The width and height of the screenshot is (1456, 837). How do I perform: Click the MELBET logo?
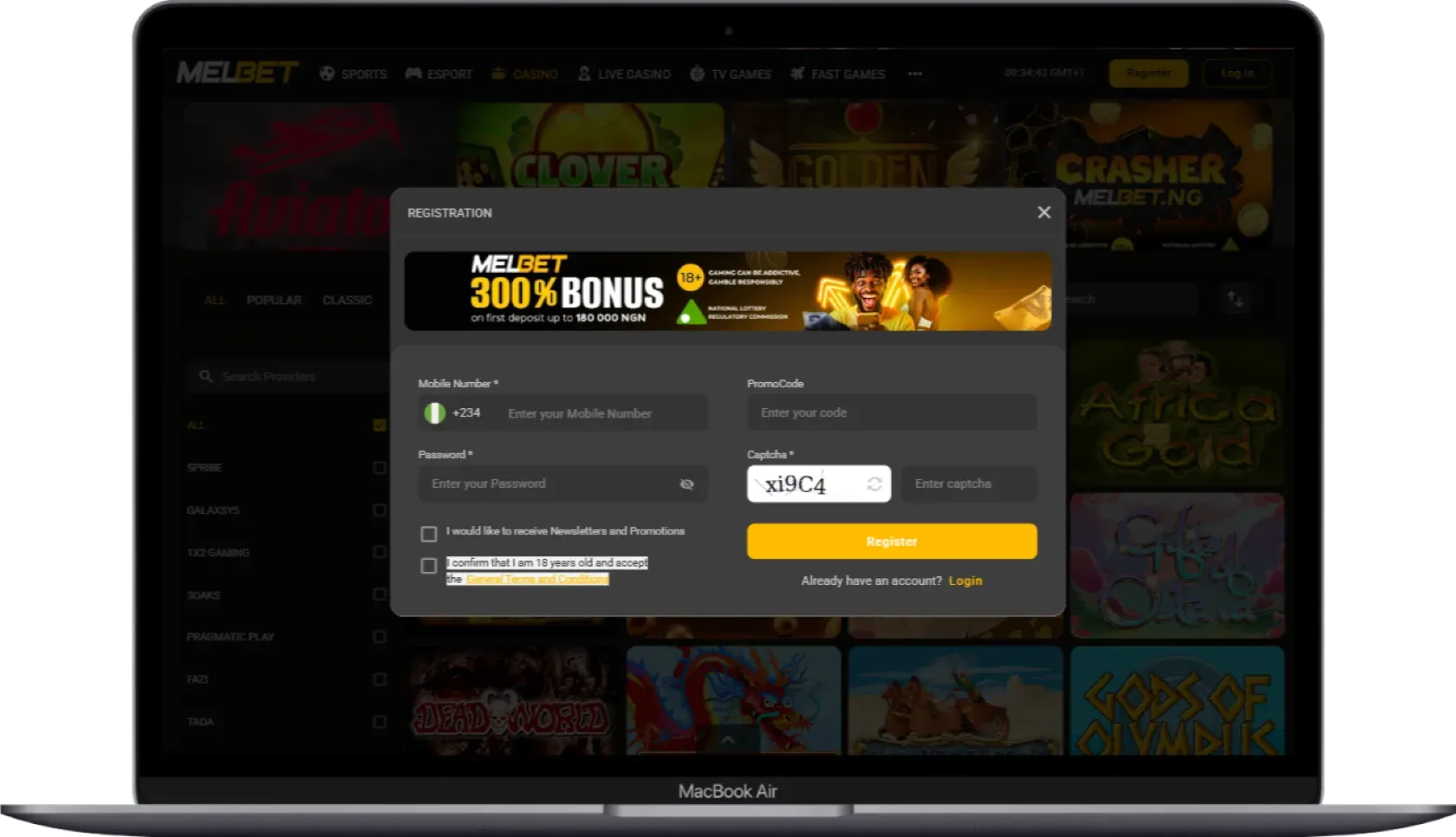click(x=237, y=73)
